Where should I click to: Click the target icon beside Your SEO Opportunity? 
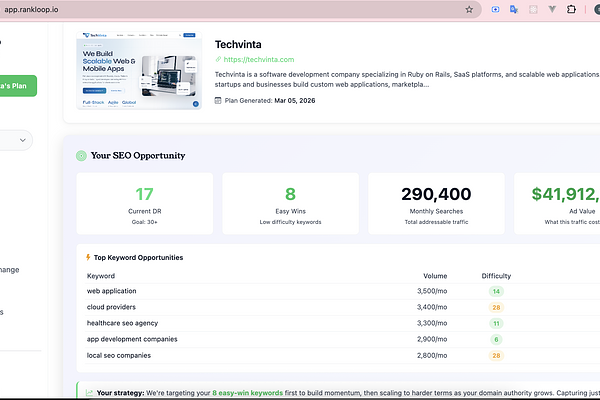(x=81, y=155)
